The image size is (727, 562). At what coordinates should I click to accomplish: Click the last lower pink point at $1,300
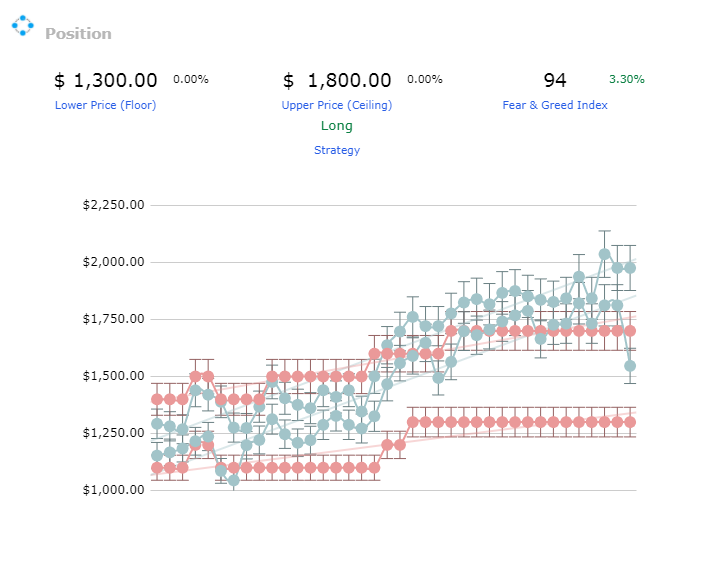pos(630,422)
